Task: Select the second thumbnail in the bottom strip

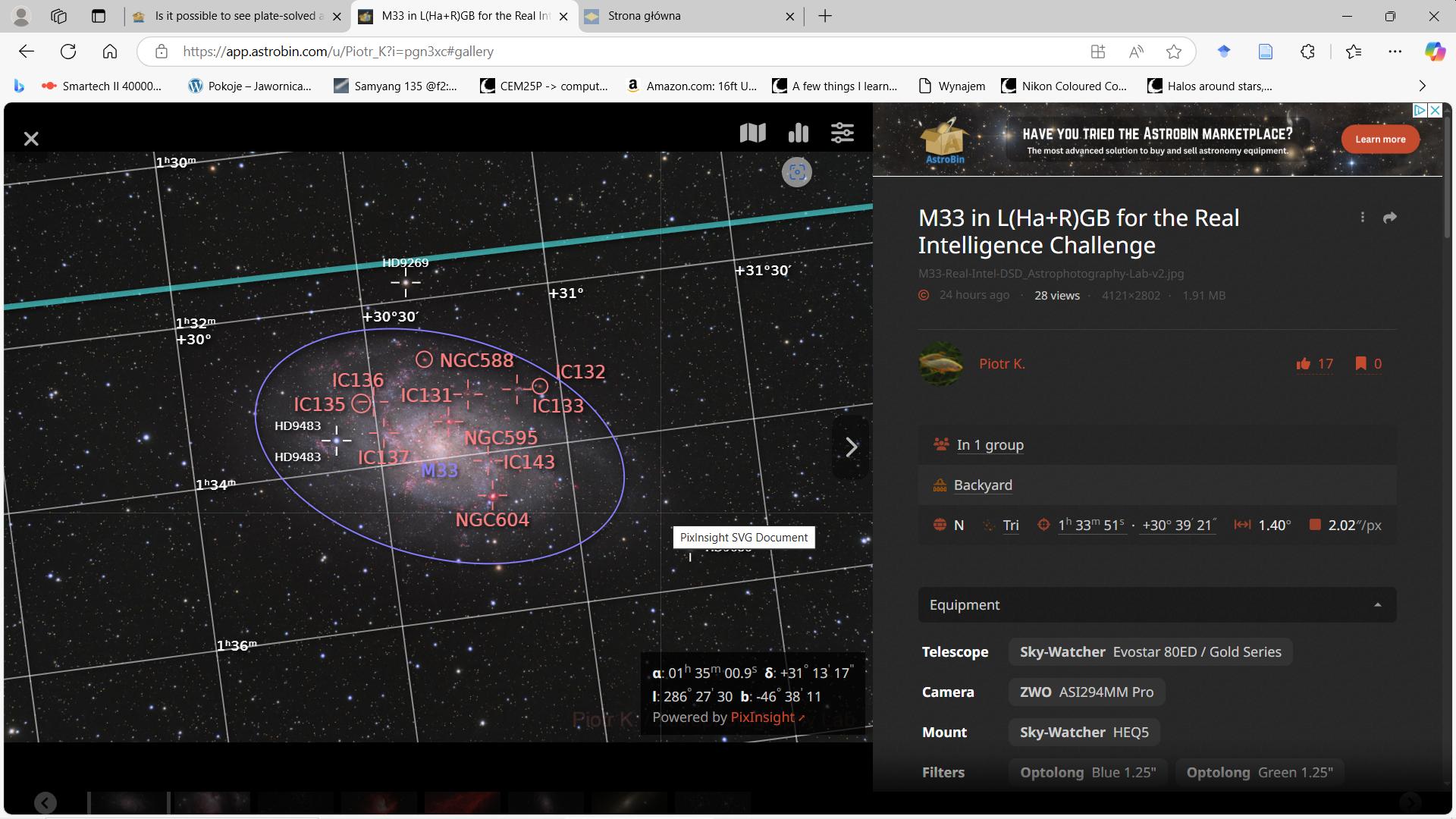Action: pyautogui.click(x=212, y=802)
